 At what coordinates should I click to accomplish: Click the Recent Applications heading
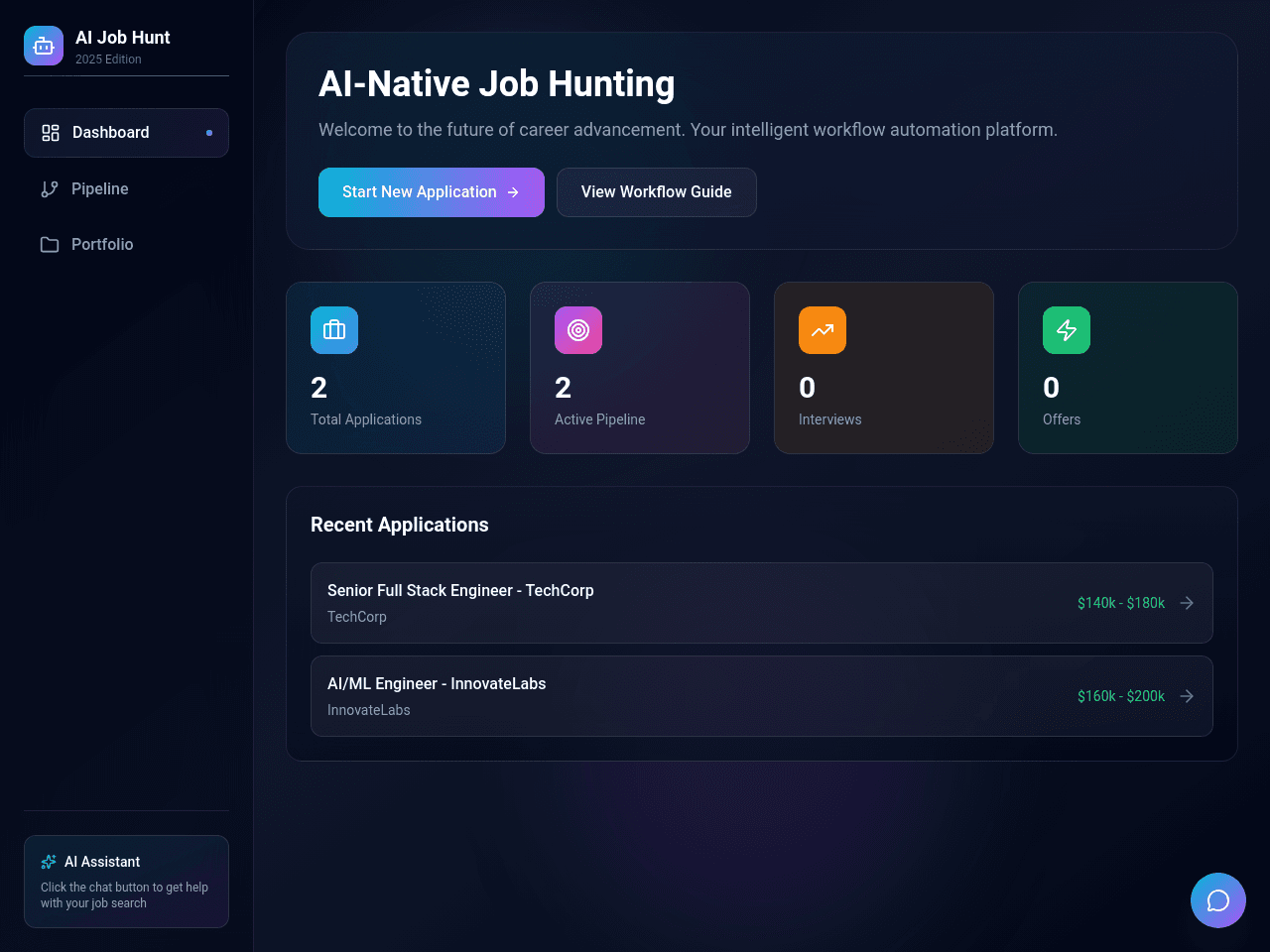coord(400,525)
